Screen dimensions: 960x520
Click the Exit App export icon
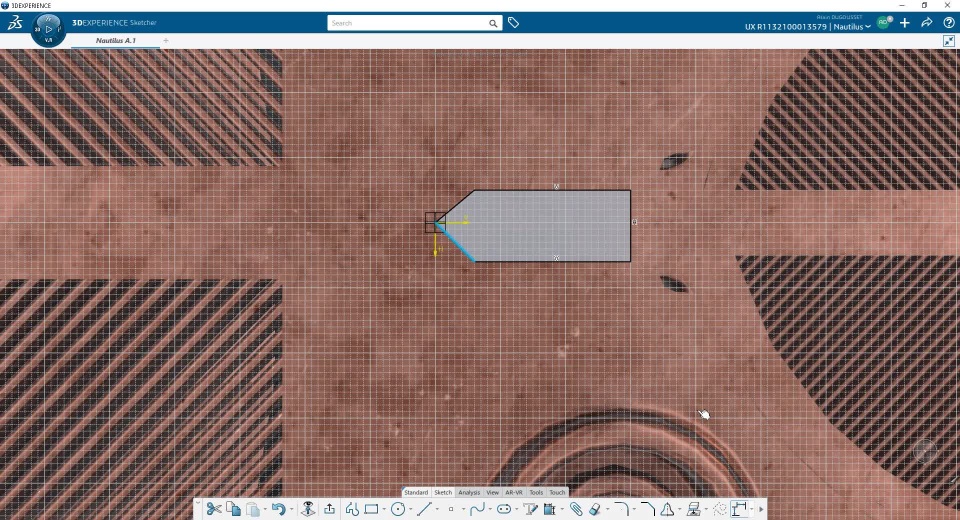click(329, 509)
